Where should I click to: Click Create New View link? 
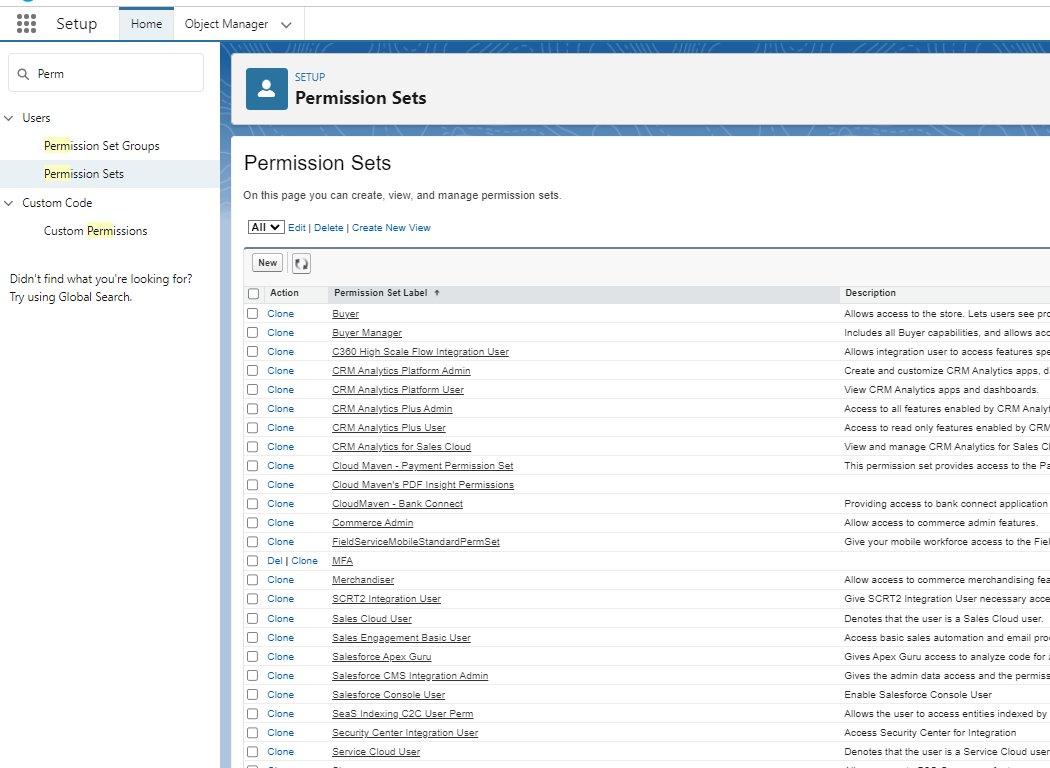tap(391, 228)
